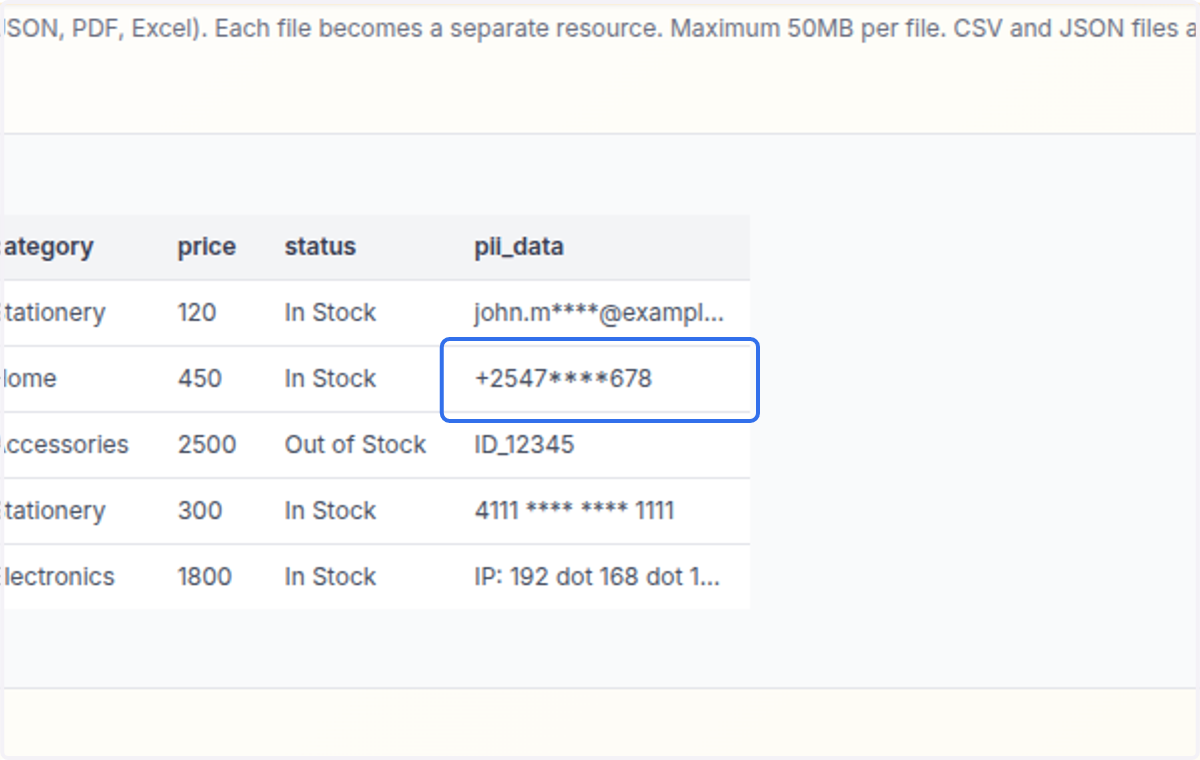This screenshot has width=1200, height=760.
Task: Click the pii_data column header
Action: tap(518, 247)
